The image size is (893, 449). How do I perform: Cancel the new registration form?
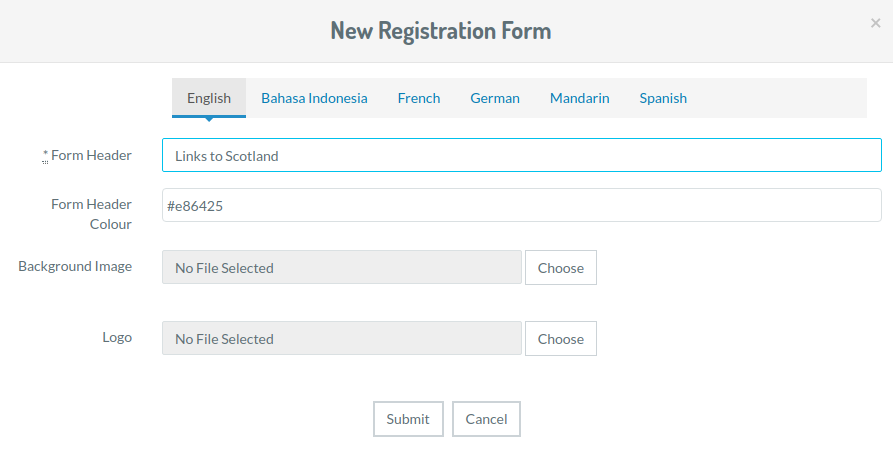pyautogui.click(x=486, y=419)
